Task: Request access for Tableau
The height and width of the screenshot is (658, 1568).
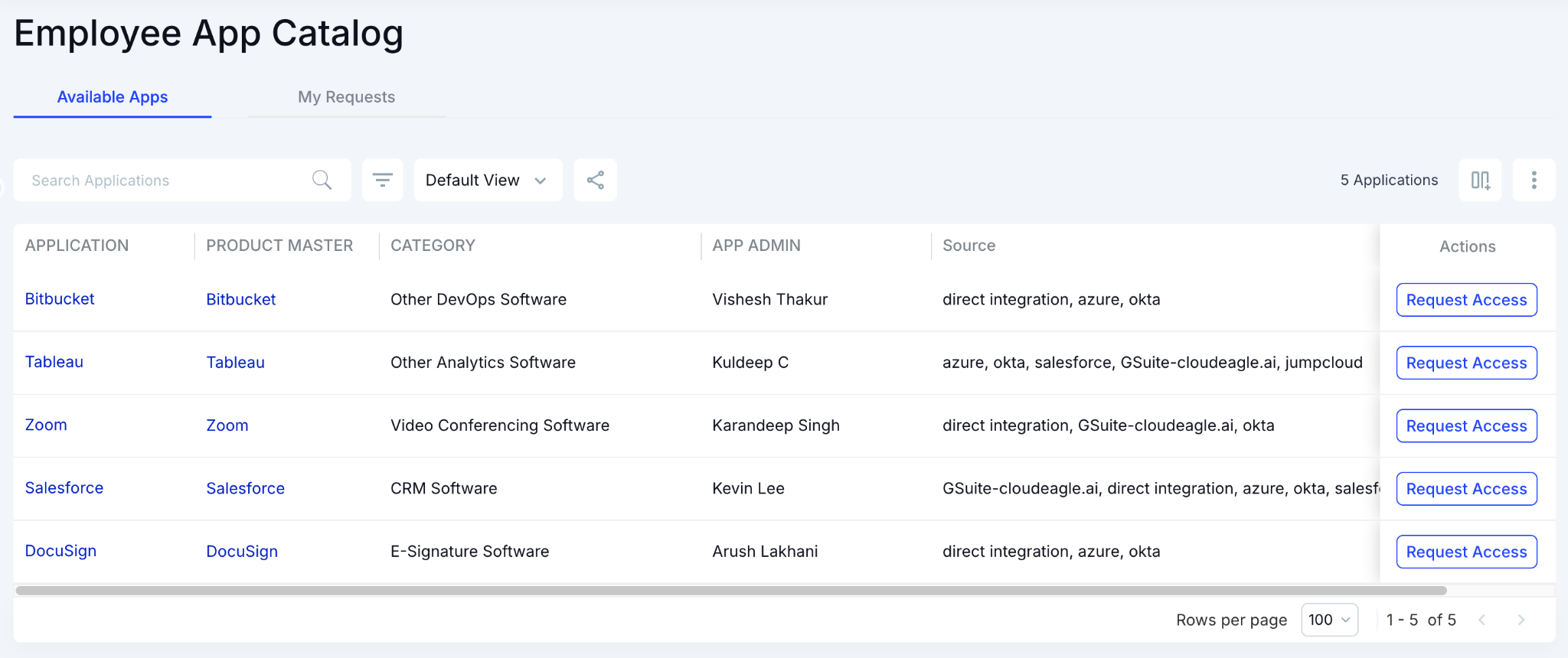Action: [1466, 363]
